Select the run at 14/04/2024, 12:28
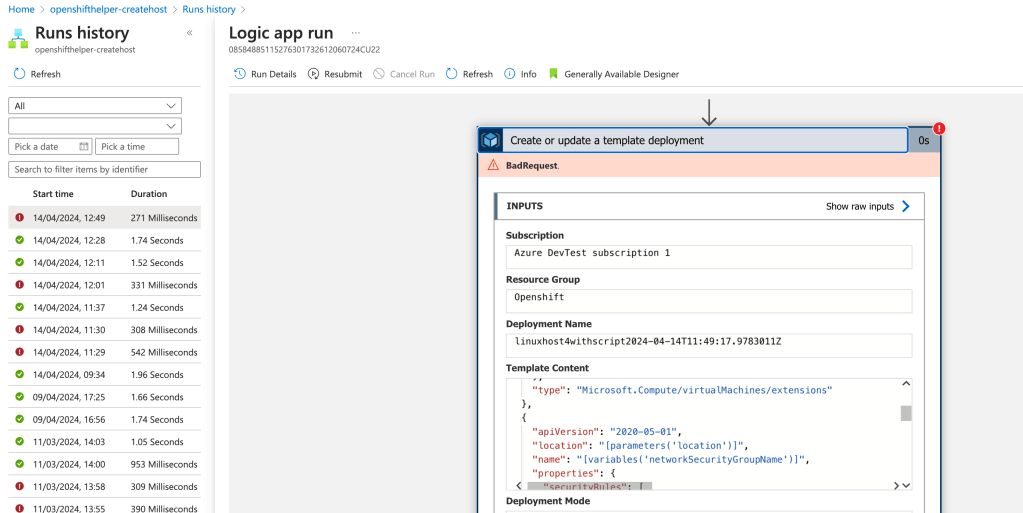This screenshot has height=513, width=1023. [x=104, y=240]
